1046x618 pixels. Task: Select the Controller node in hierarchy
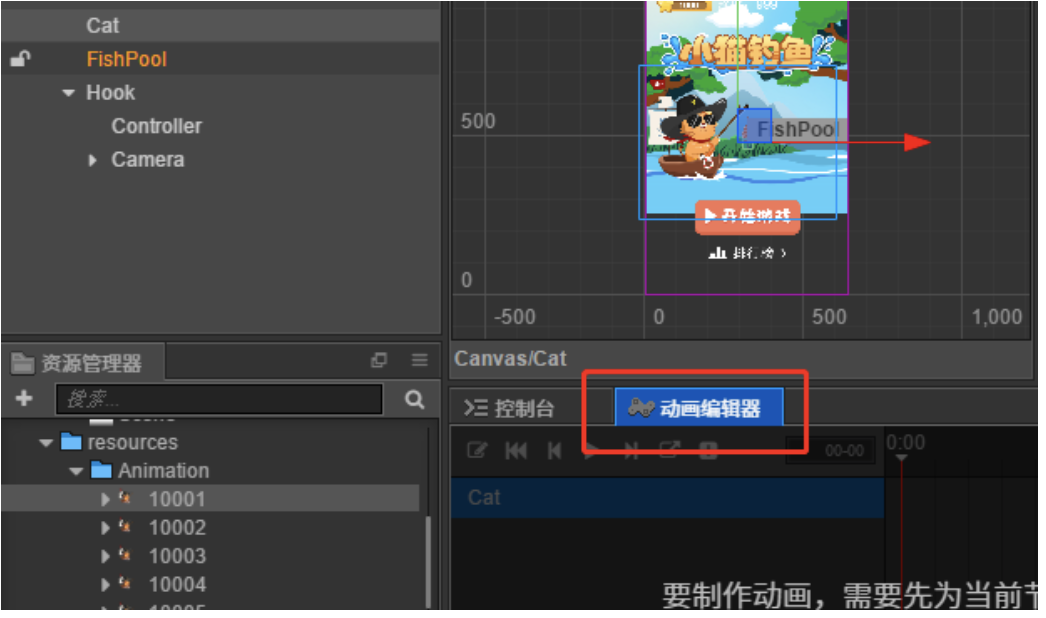[x=156, y=126]
